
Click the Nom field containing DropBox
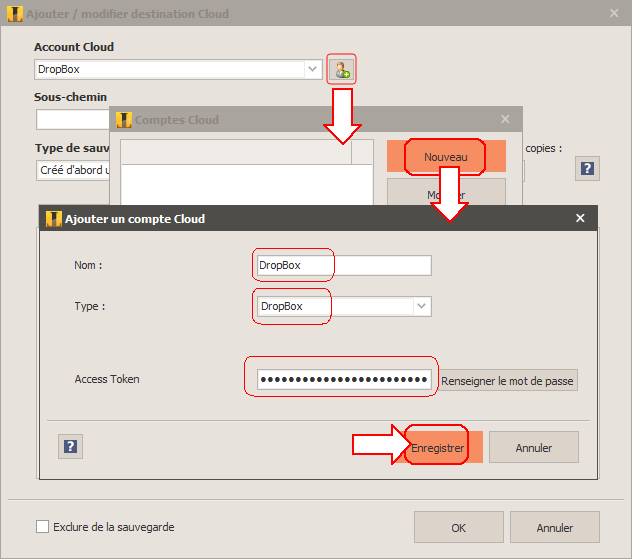coord(344,265)
